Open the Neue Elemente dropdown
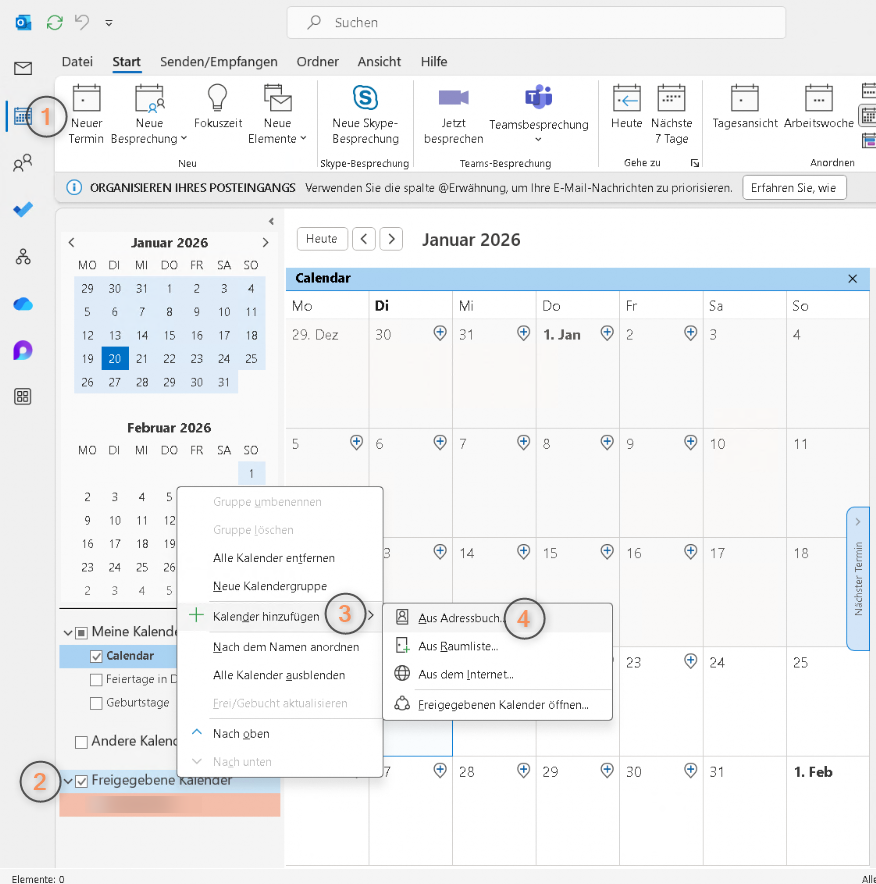 click(277, 139)
